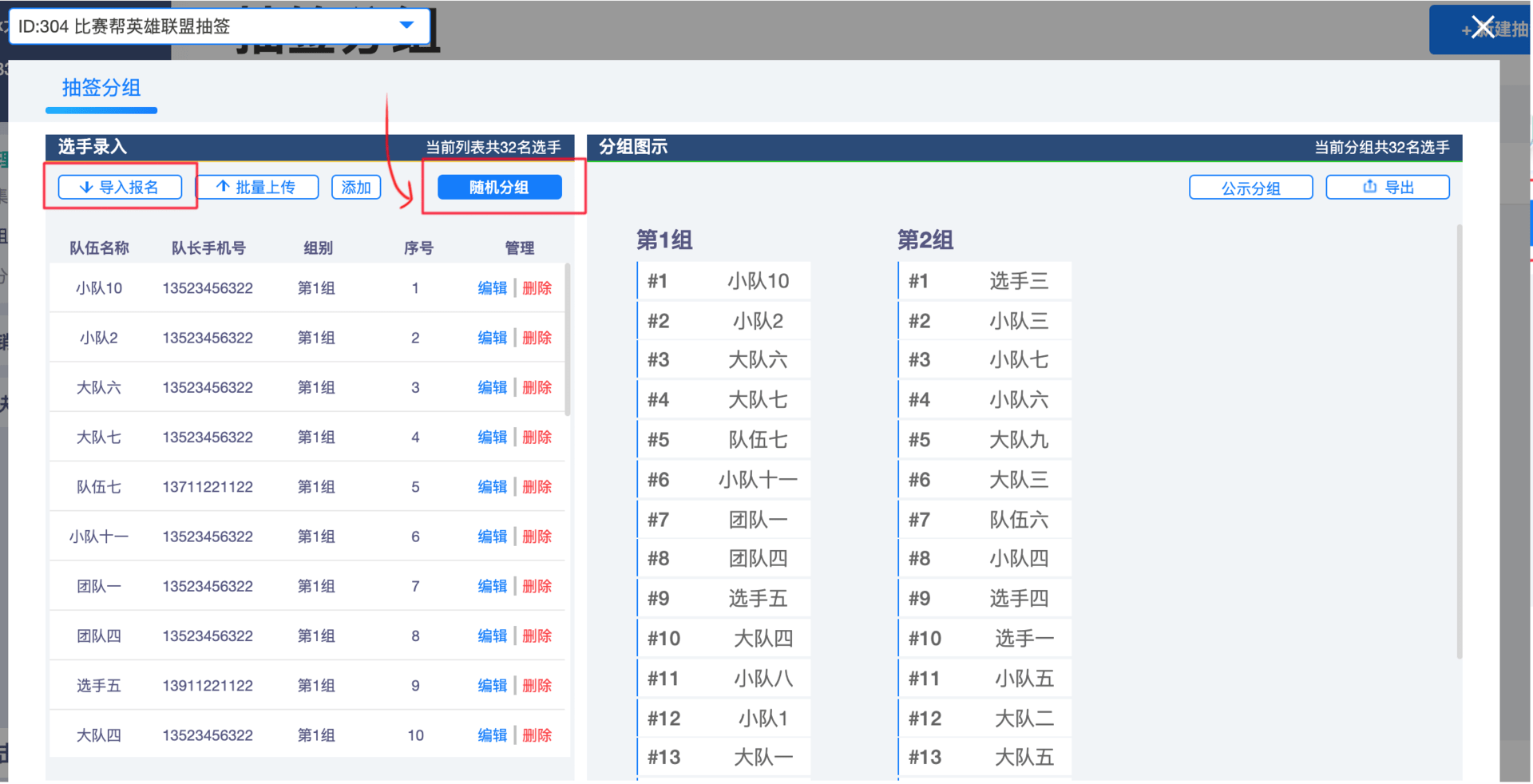Select the 队伍名称 column header
This screenshot has height=784, width=1533.
click(x=99, y=248)
